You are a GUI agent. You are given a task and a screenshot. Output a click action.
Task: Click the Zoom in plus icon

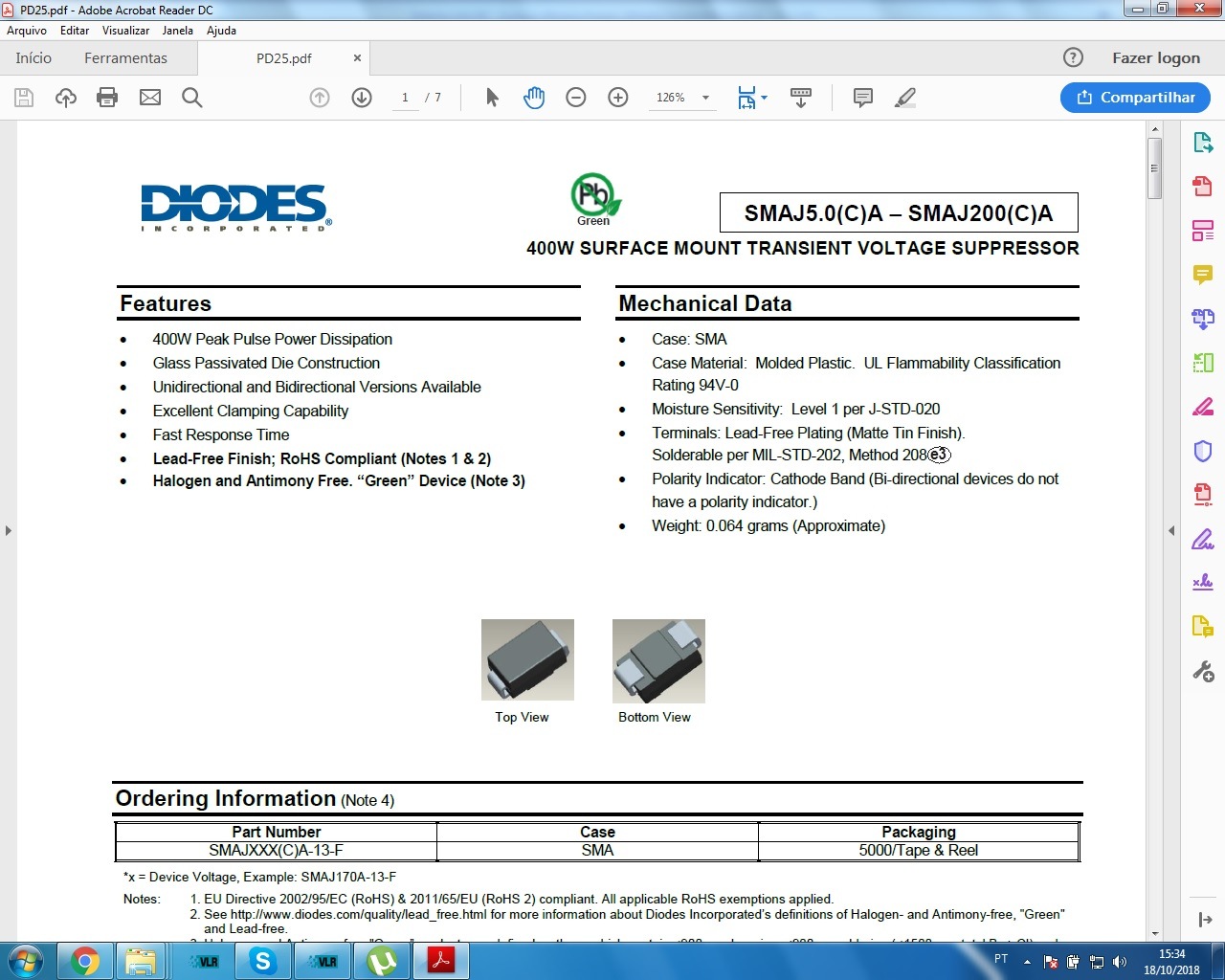(618, 98)
